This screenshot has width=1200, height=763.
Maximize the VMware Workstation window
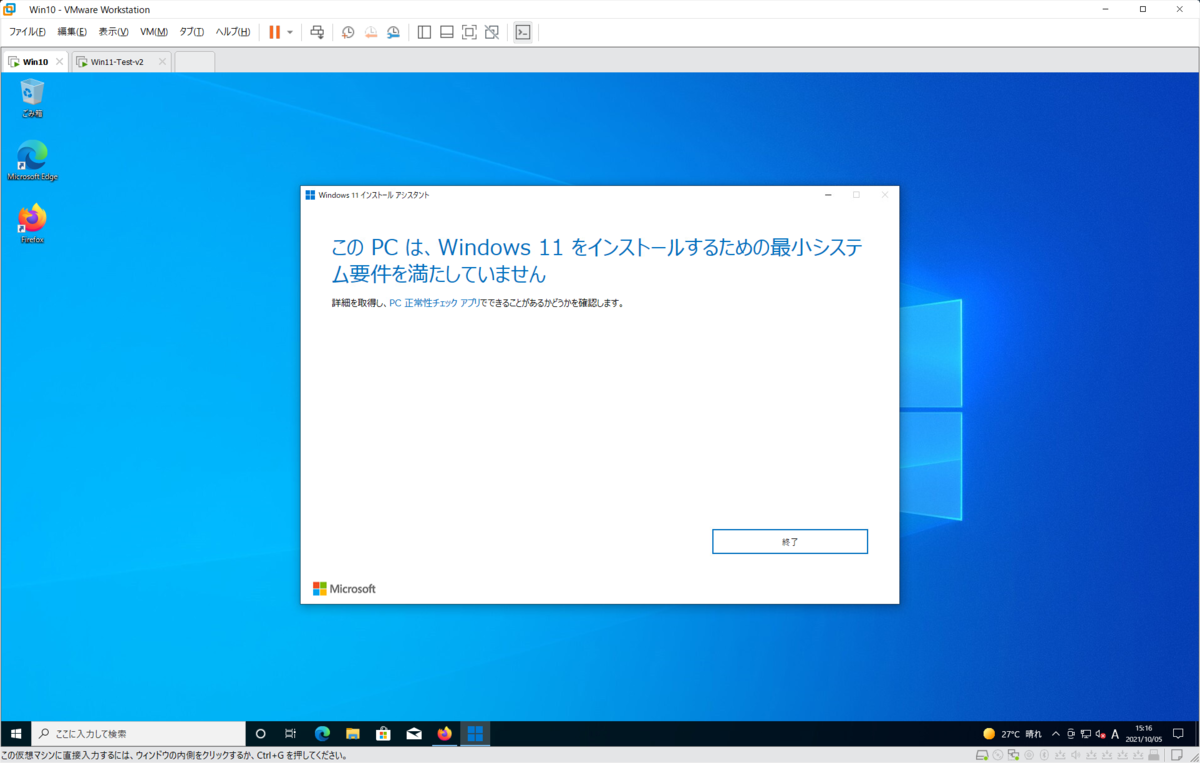click(1143, 9)
